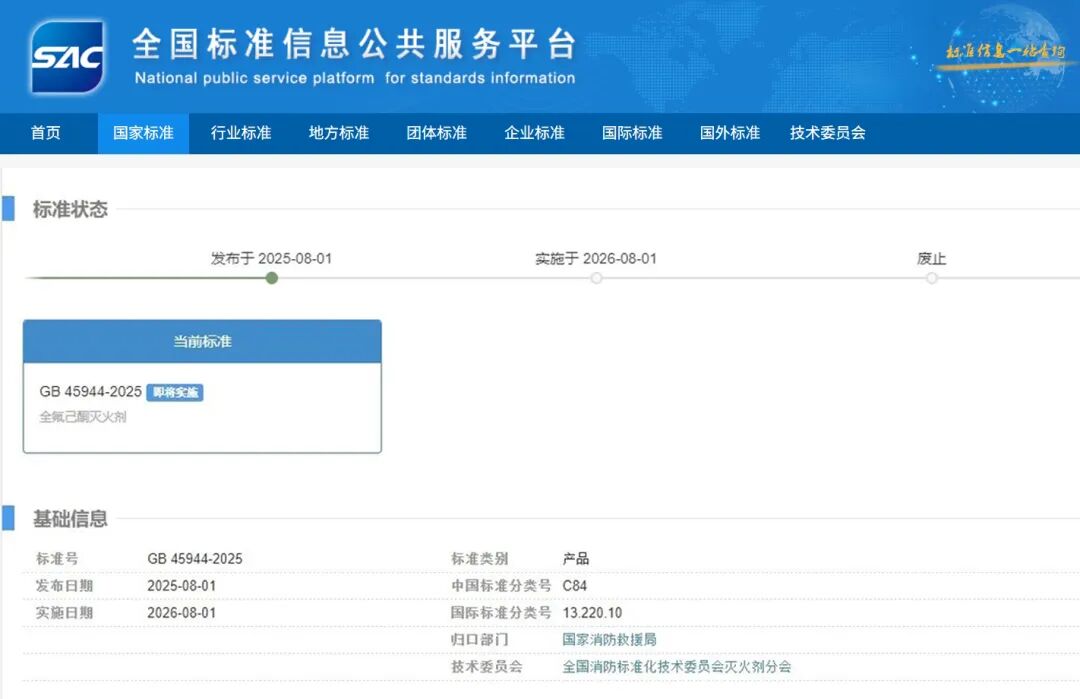Open GB 45944-2025 in current standard card
Image resolution: width=1080 pixels, height=699 pixels.
[90, 392]
